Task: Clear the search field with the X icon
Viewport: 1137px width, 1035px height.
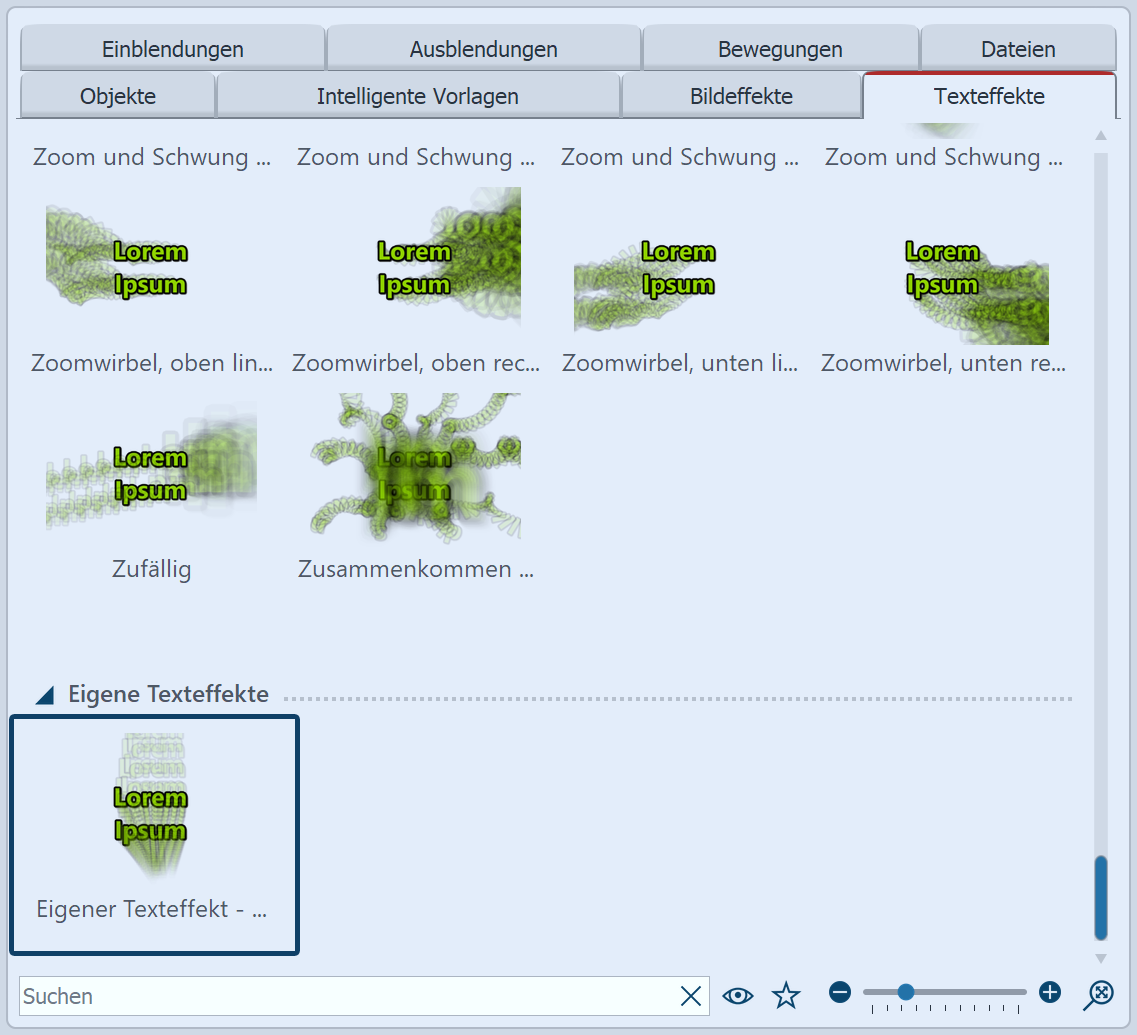Action: pos(691,996)
